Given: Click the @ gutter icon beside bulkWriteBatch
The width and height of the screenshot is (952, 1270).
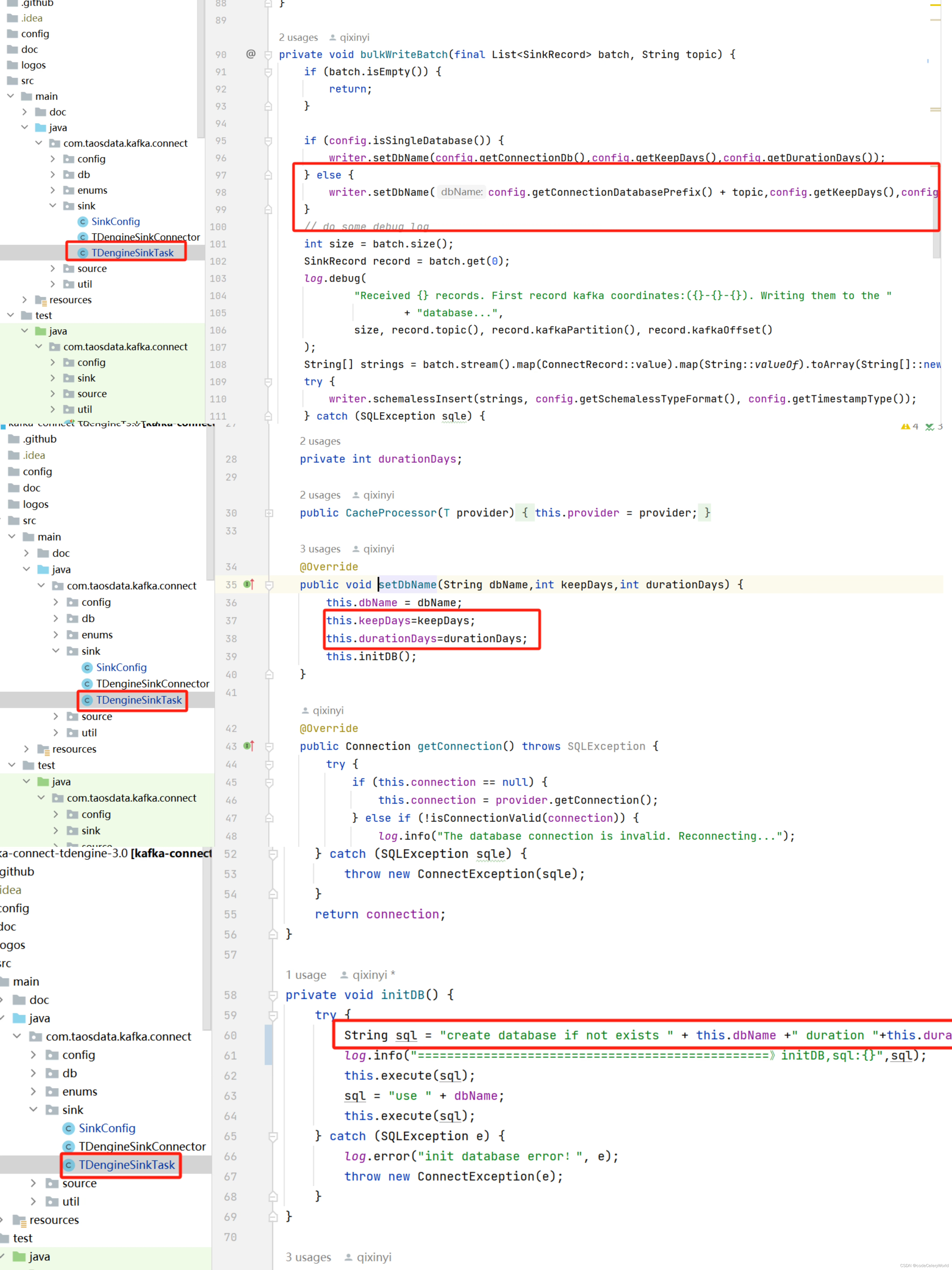Looking at the screenshot, I should (251, 54).
